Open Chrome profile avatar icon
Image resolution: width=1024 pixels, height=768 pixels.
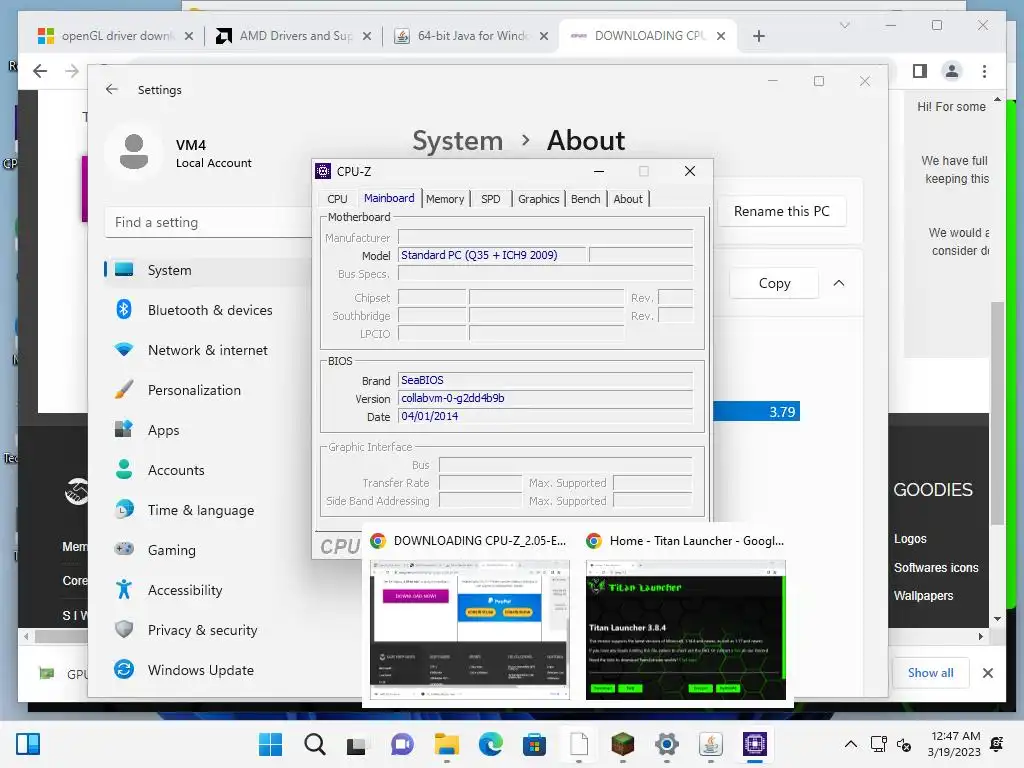pos(952,71)
